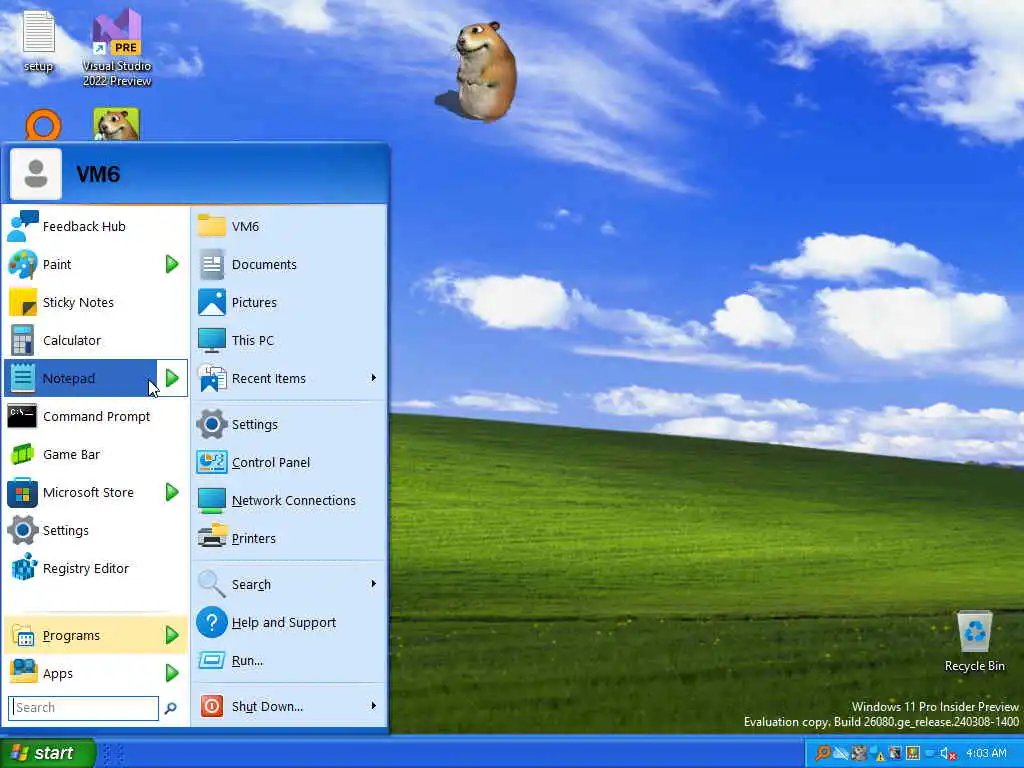The height and width of the screenshot is (768, 1024).
Task: Open Notepad in start menu
Action: point(80,378)
